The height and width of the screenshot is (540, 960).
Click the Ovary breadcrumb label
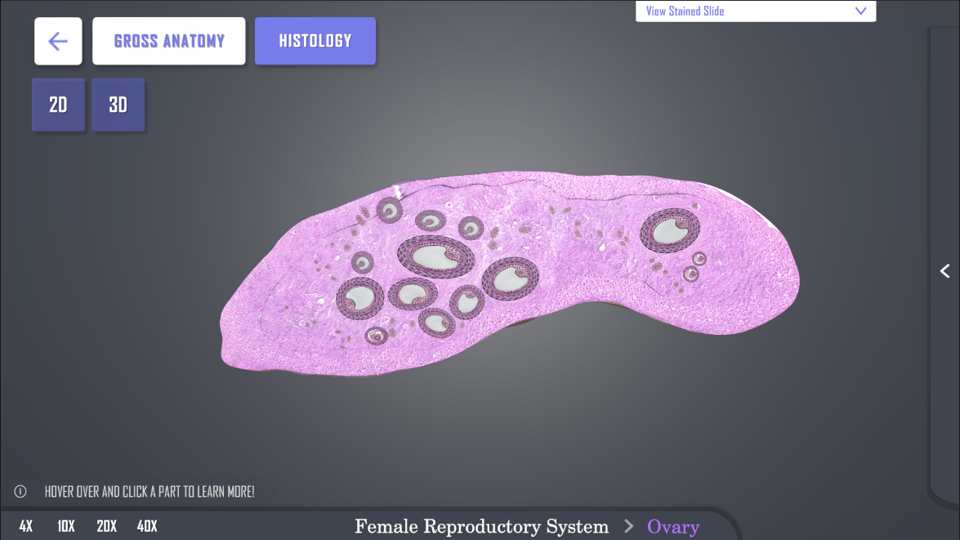673,526
